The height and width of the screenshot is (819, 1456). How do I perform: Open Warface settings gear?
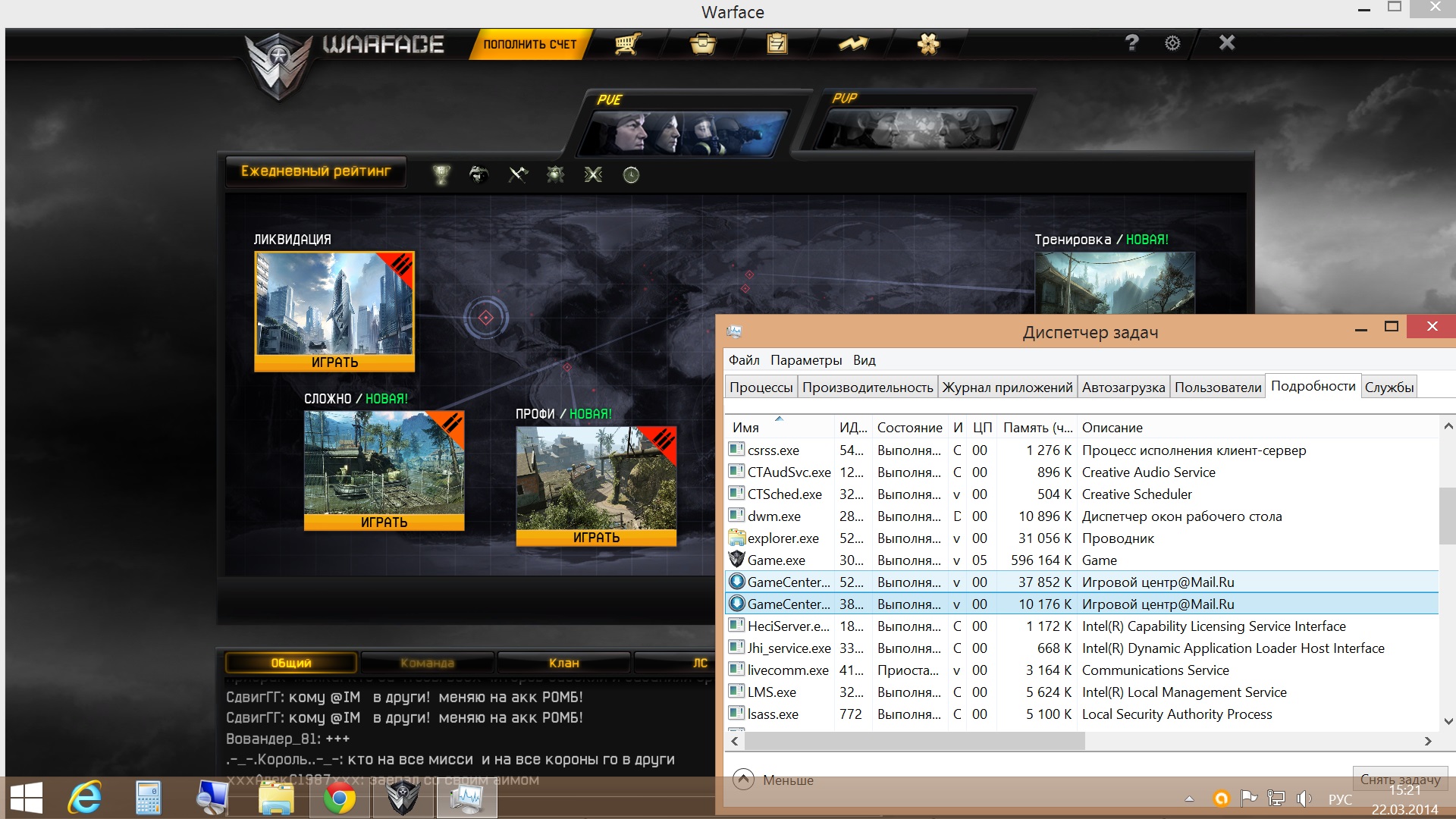point(1172,43)
